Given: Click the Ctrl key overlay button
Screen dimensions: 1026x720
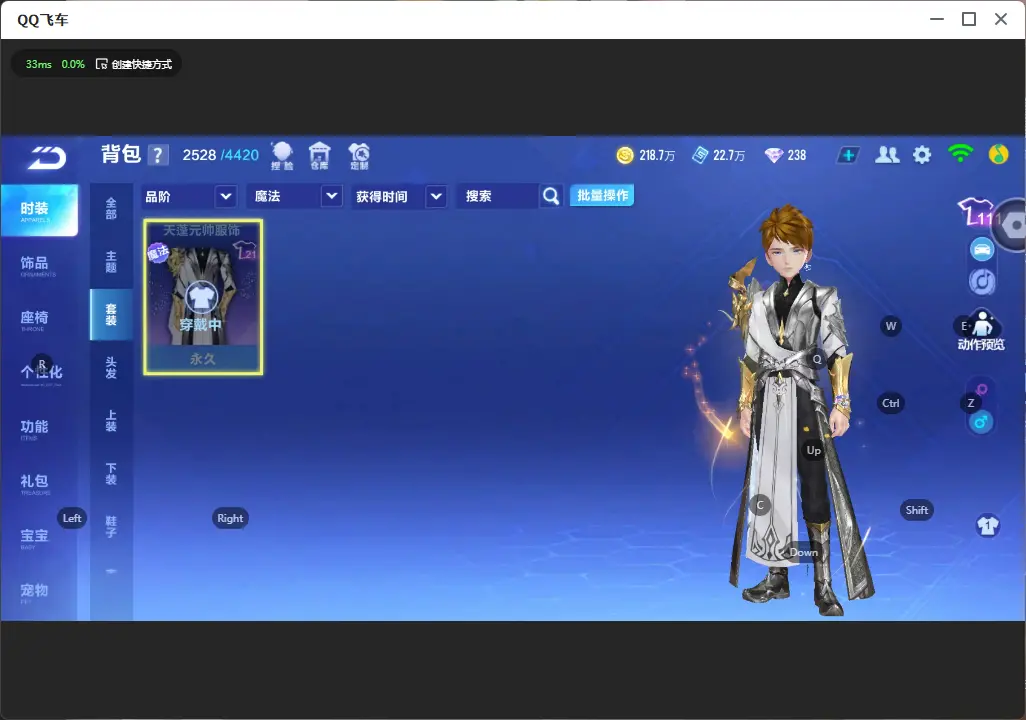Looking at the screenshot, I should [x=891, y=403].
